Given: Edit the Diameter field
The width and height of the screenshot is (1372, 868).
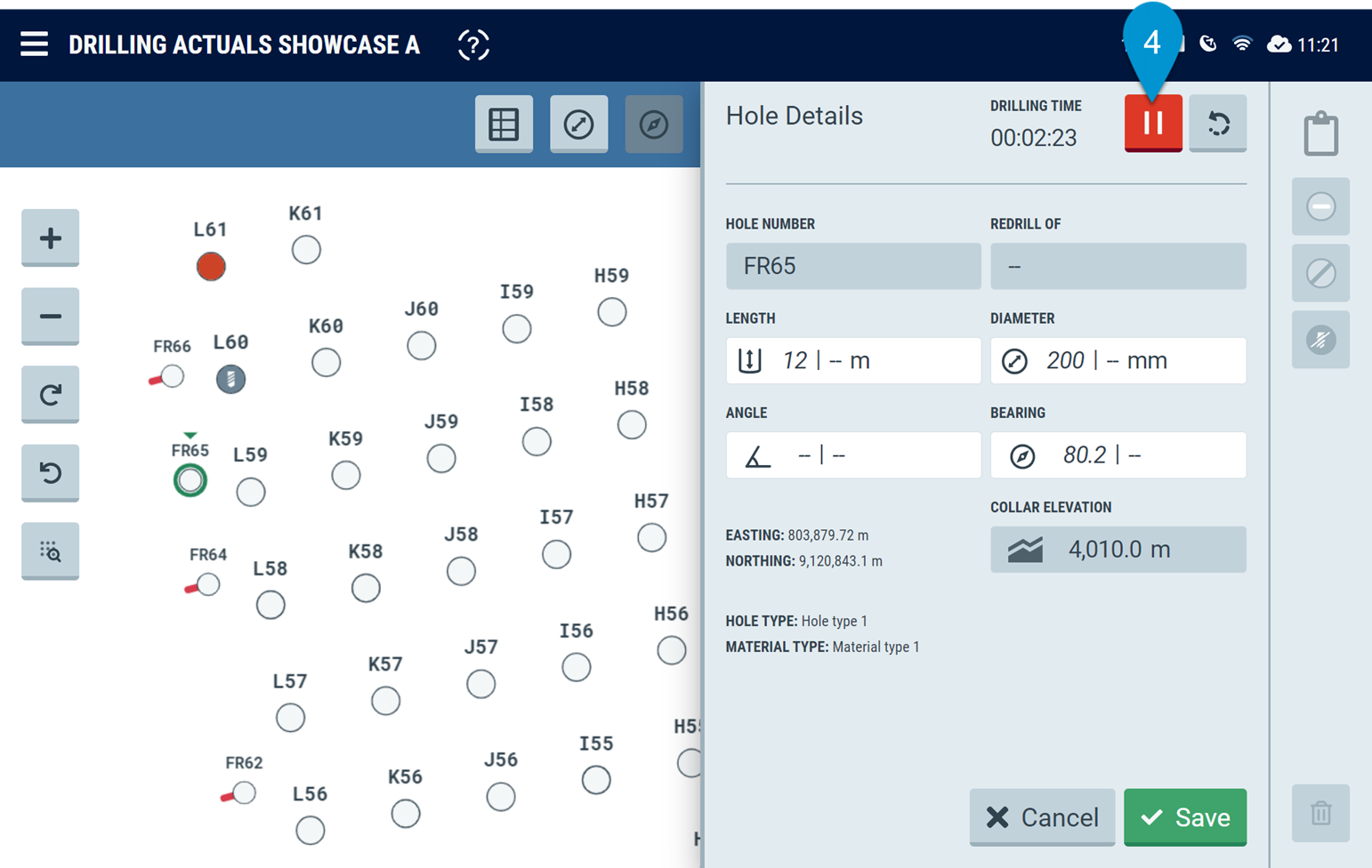Looking at the screenshot, I should click(1118, 360).
